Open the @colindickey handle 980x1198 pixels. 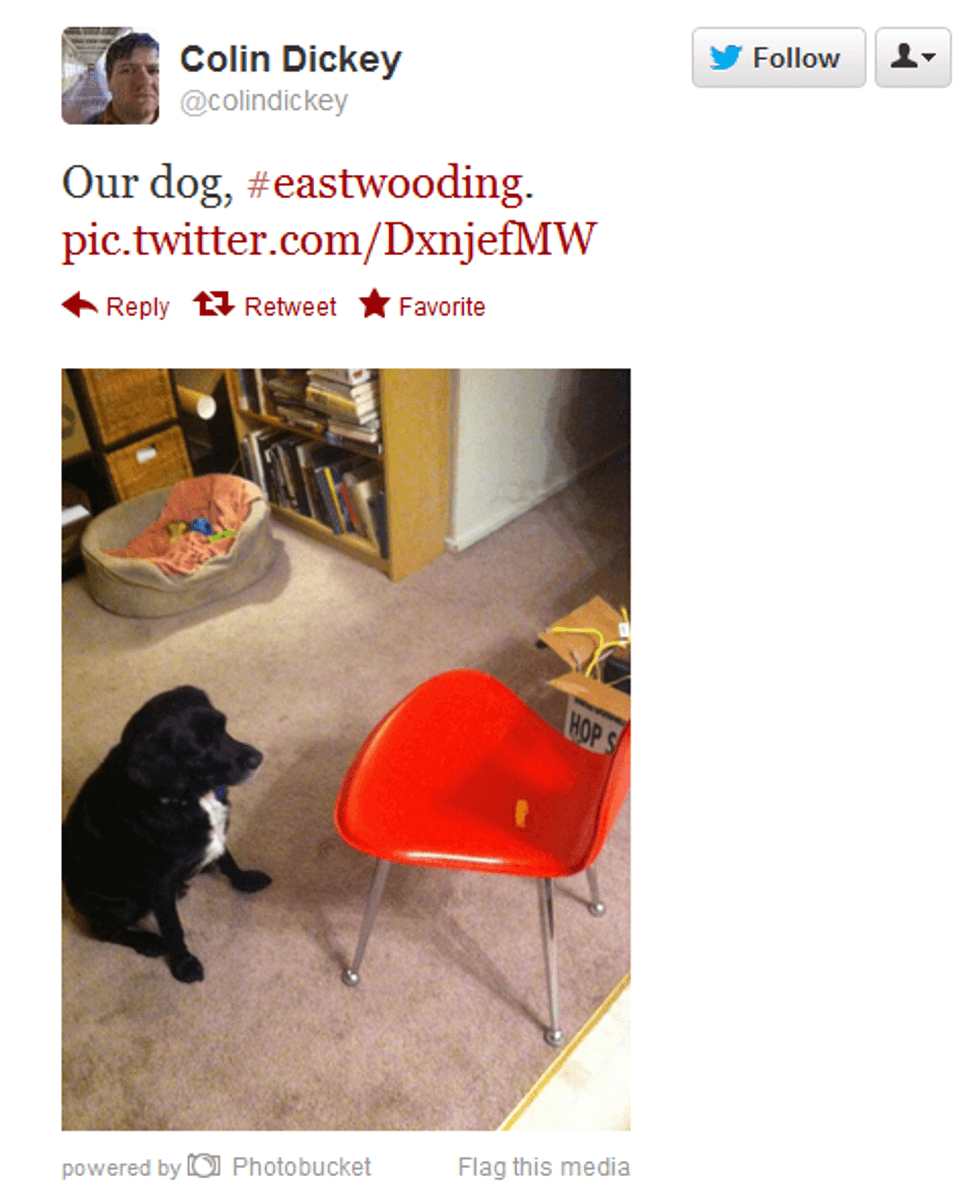[x=264, y=101]
